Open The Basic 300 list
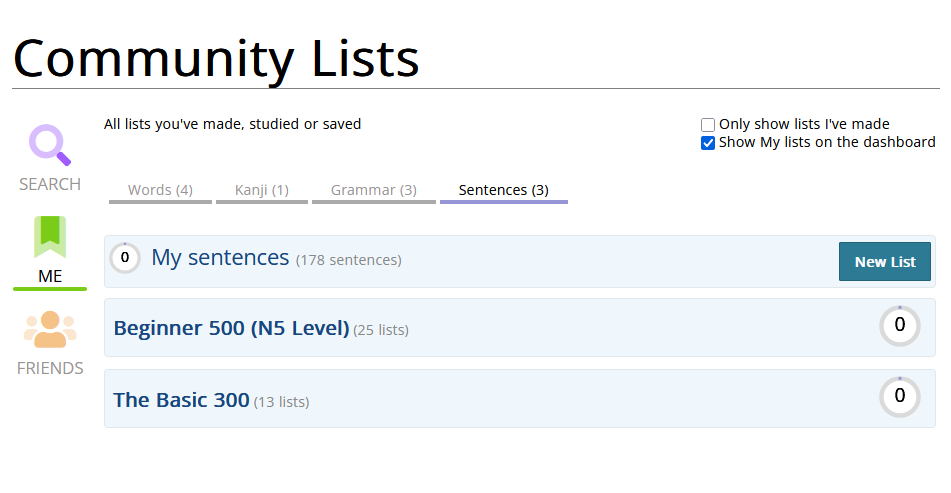 [181, 400]
